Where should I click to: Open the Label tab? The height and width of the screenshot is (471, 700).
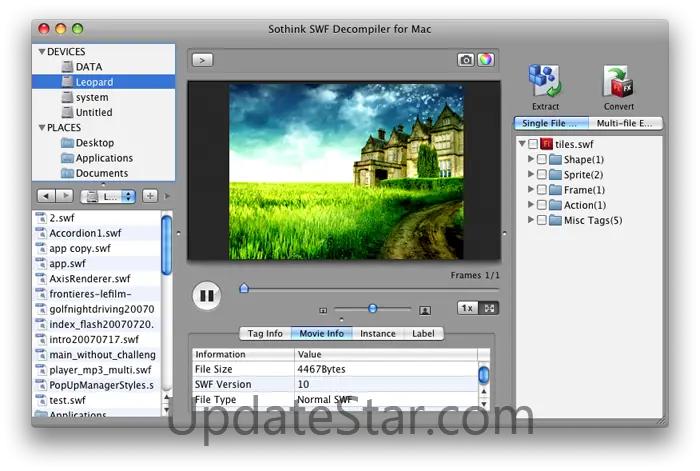(x=423, y=333)
